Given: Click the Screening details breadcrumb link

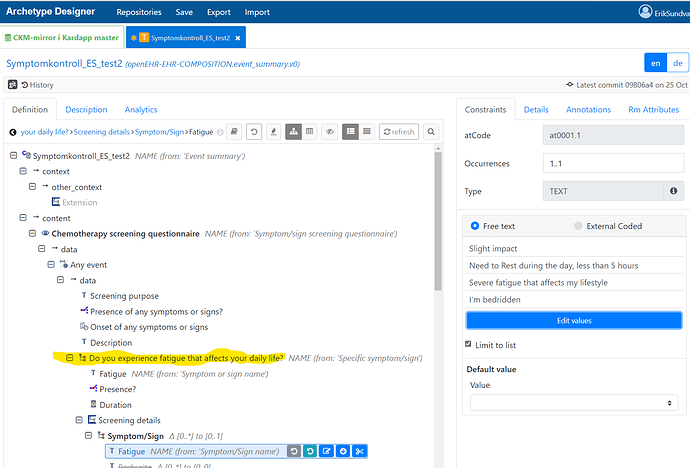Looking at the screenshot, I should pyautogui.click(x=102, y=132).
